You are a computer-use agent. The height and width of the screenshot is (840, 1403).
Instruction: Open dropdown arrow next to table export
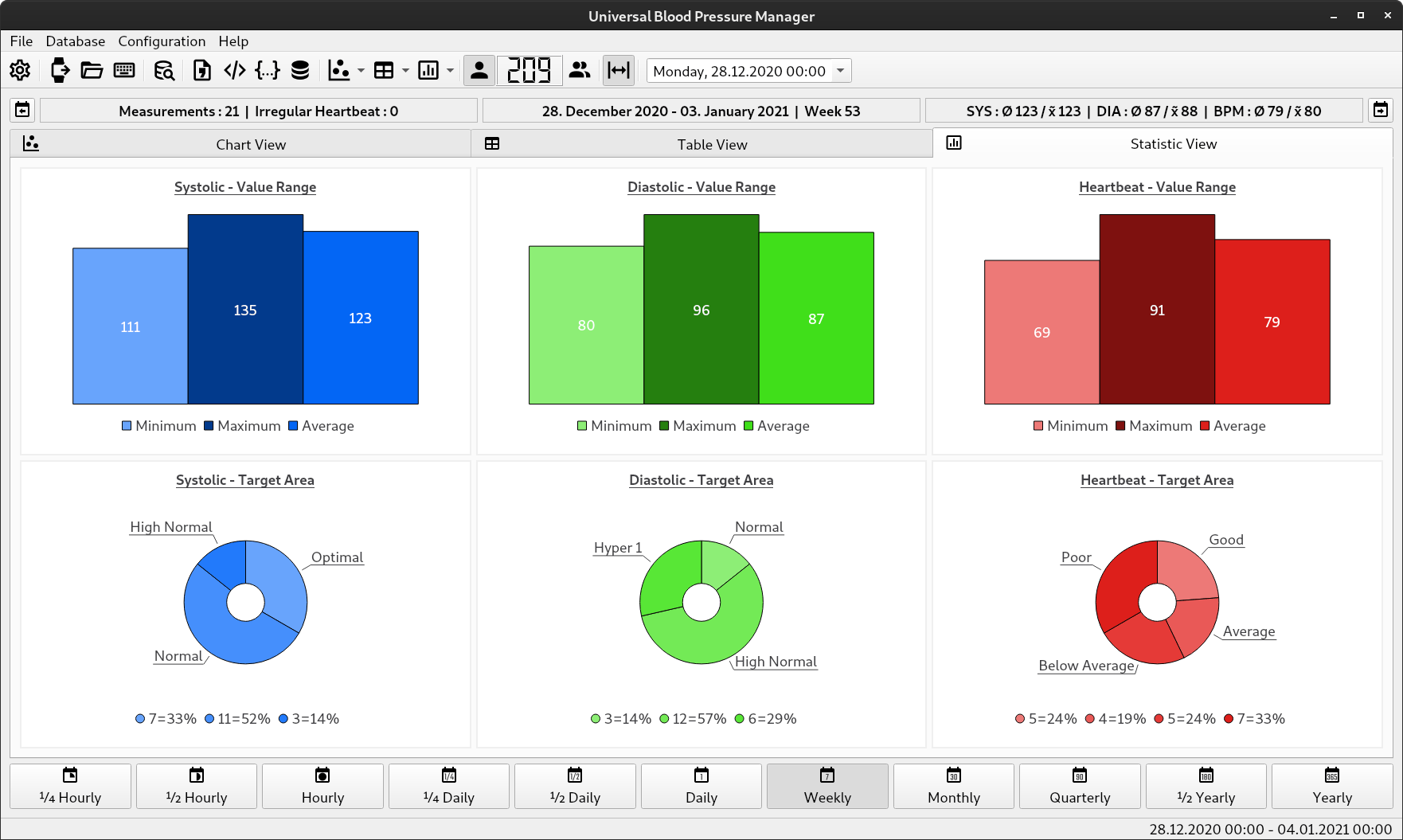405,71
